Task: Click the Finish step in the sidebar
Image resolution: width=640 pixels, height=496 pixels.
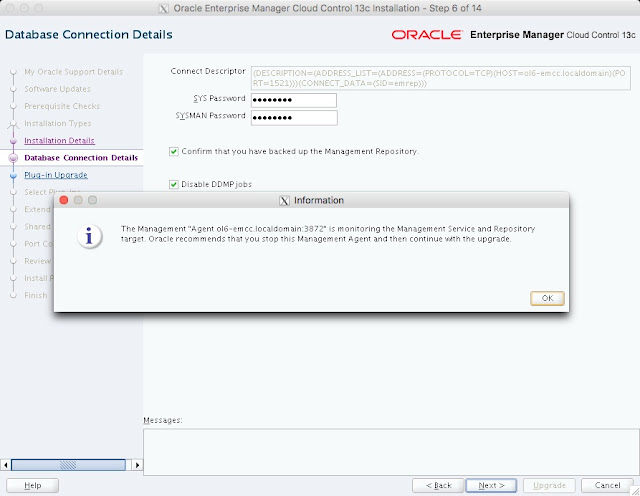Action: 36,295
